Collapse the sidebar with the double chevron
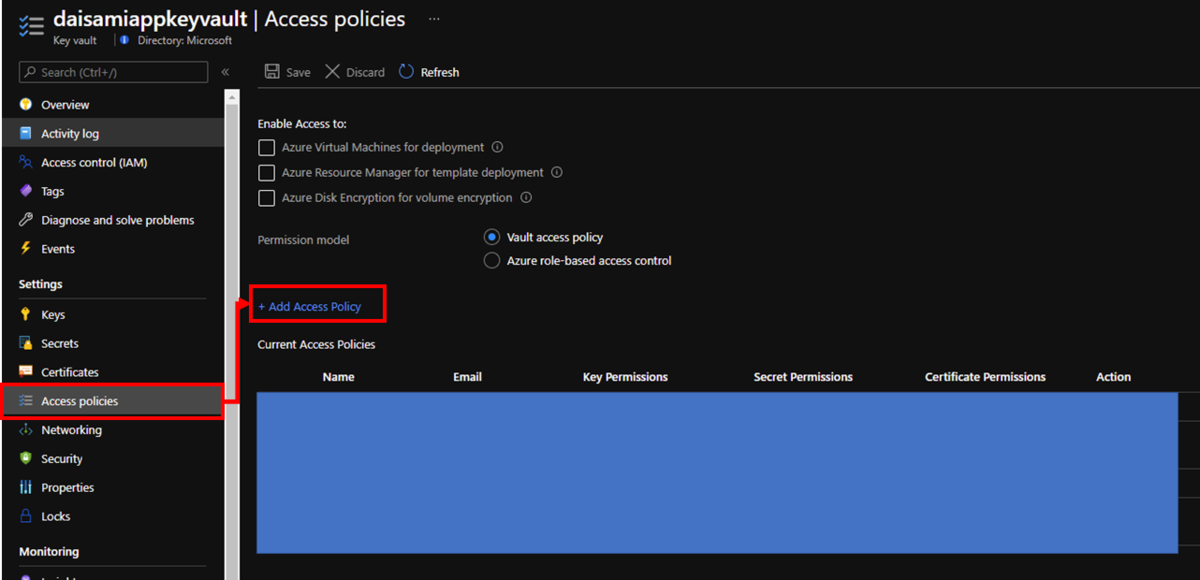Image resolution: width=1200 pixels, height=580 pixels. tap(225, 72)
